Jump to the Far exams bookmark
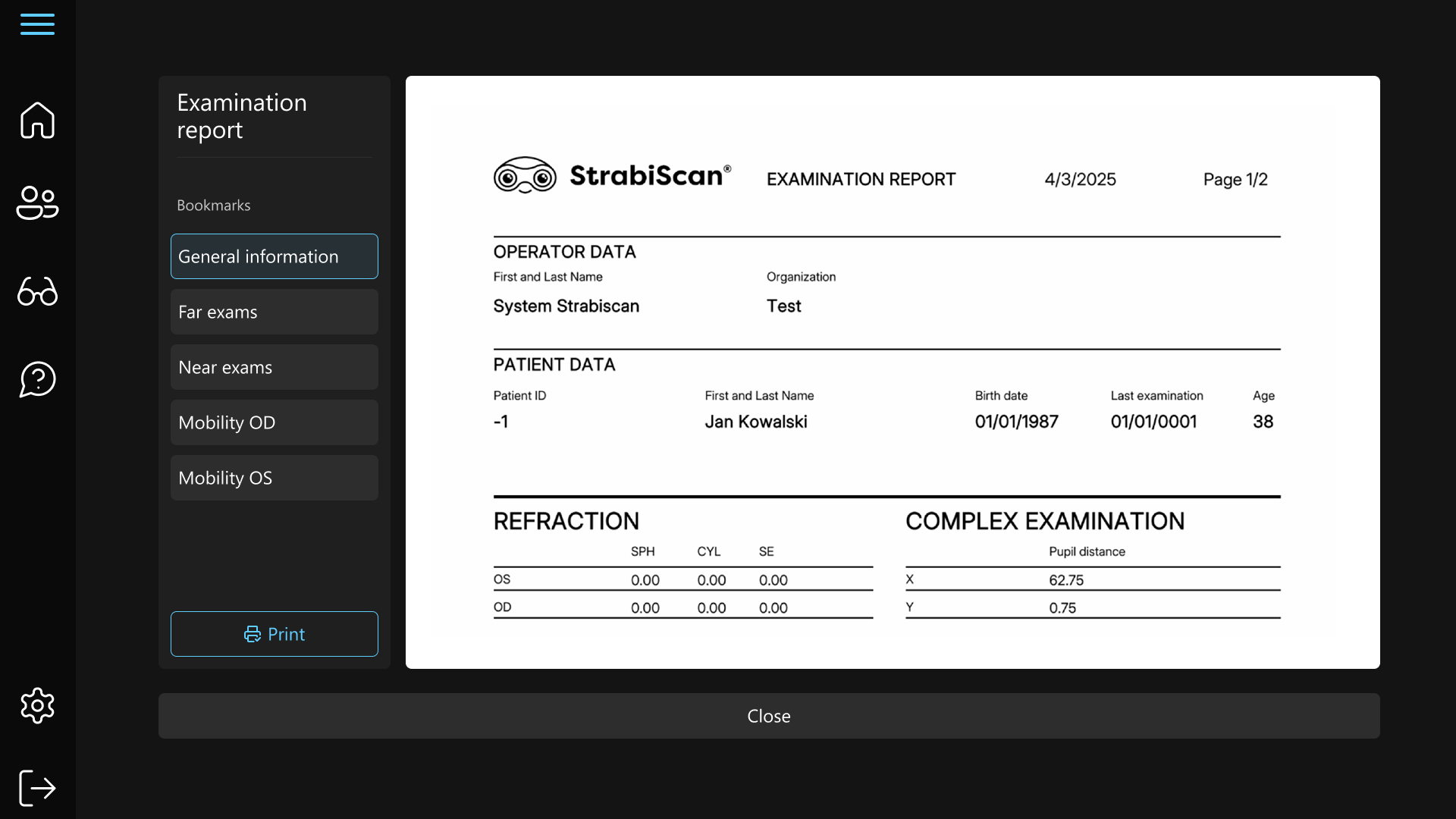Image resolution: width=1456 pixels, height=819 pixels. coord(274,312)
